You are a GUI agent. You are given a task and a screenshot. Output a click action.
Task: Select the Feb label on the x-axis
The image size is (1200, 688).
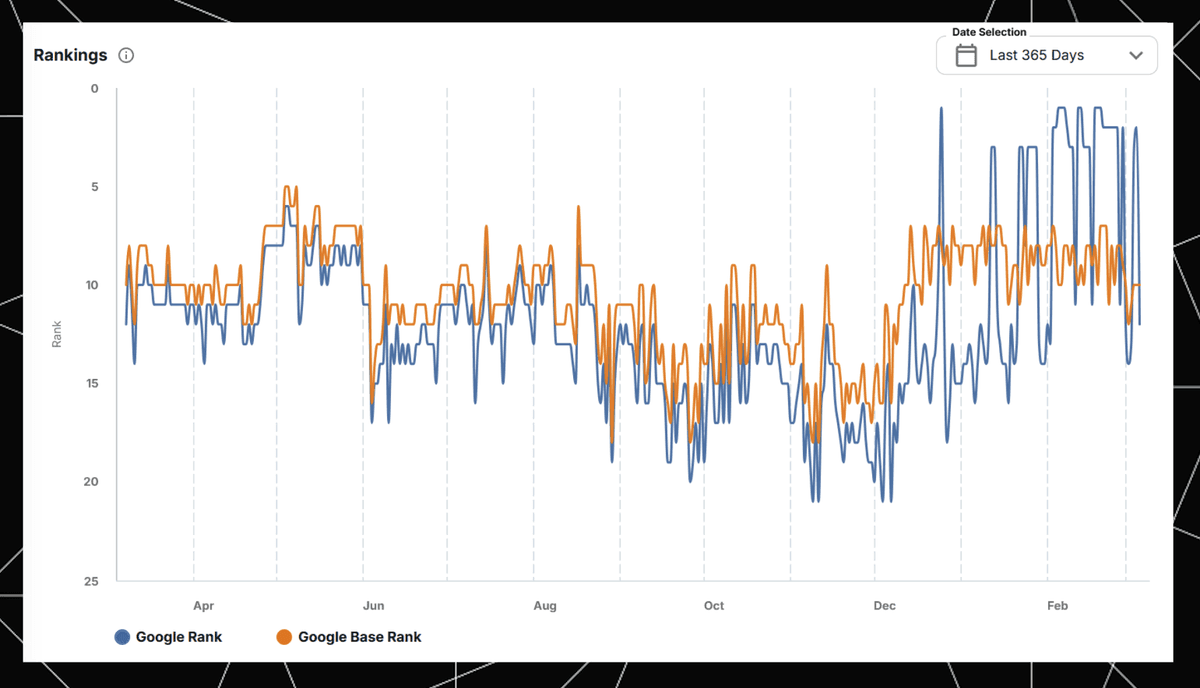tap(1057, 606)
